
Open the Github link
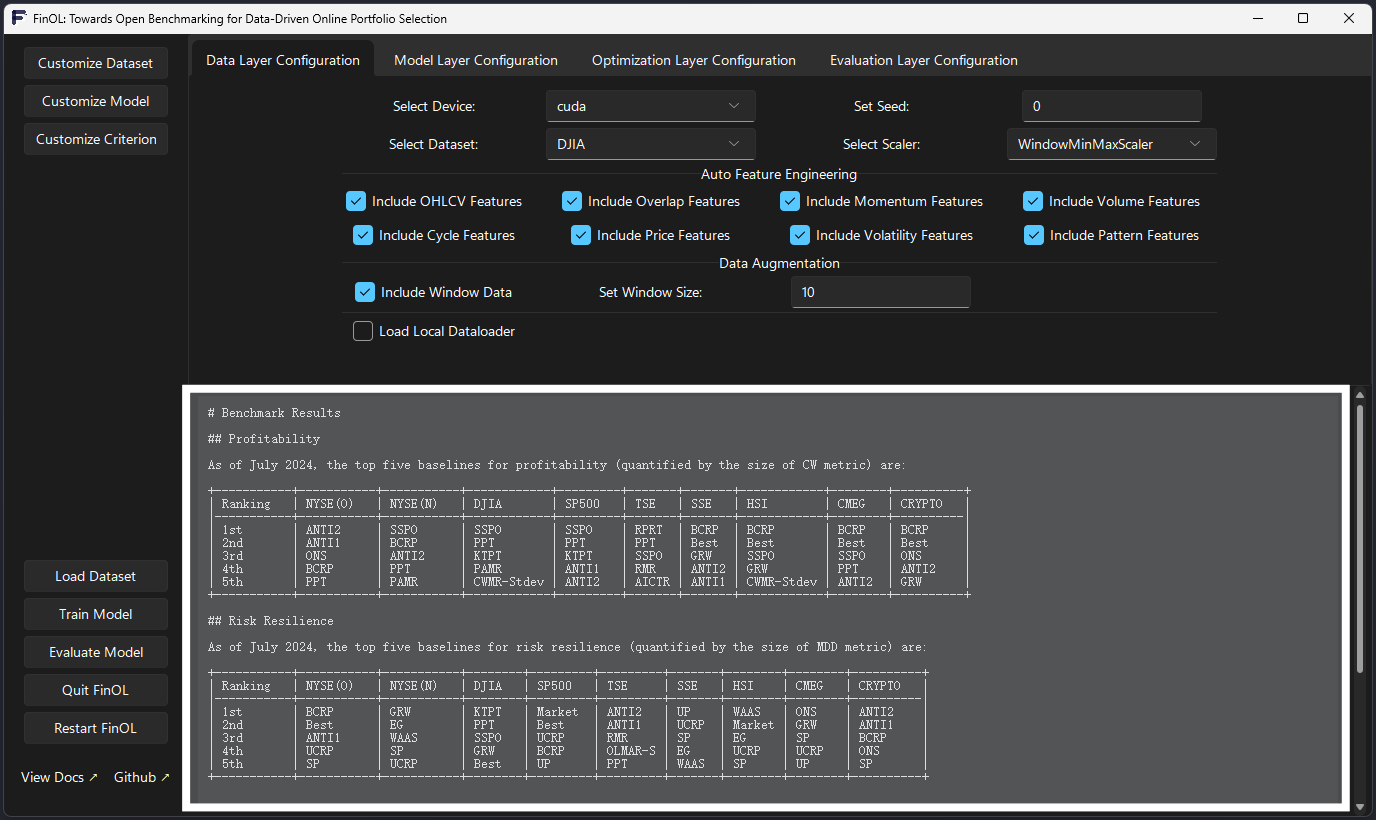[142, 777]
